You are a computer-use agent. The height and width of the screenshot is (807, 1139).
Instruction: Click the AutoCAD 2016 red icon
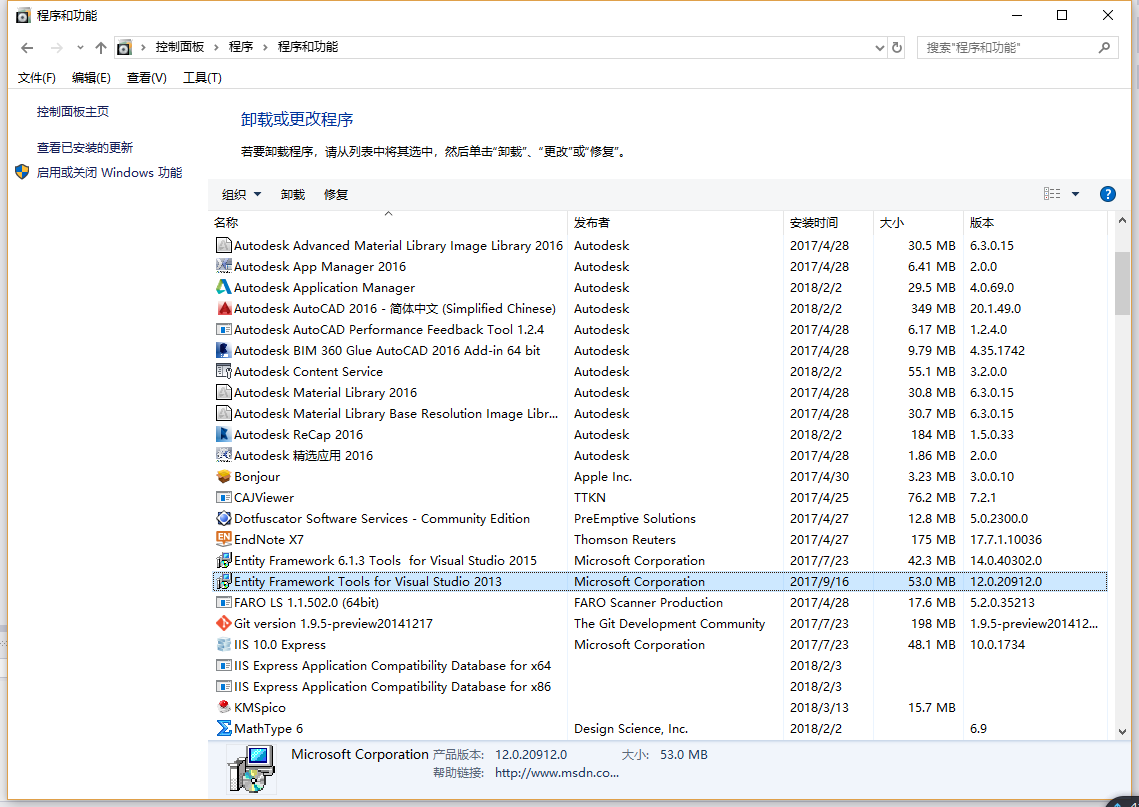tap(224, 309)
